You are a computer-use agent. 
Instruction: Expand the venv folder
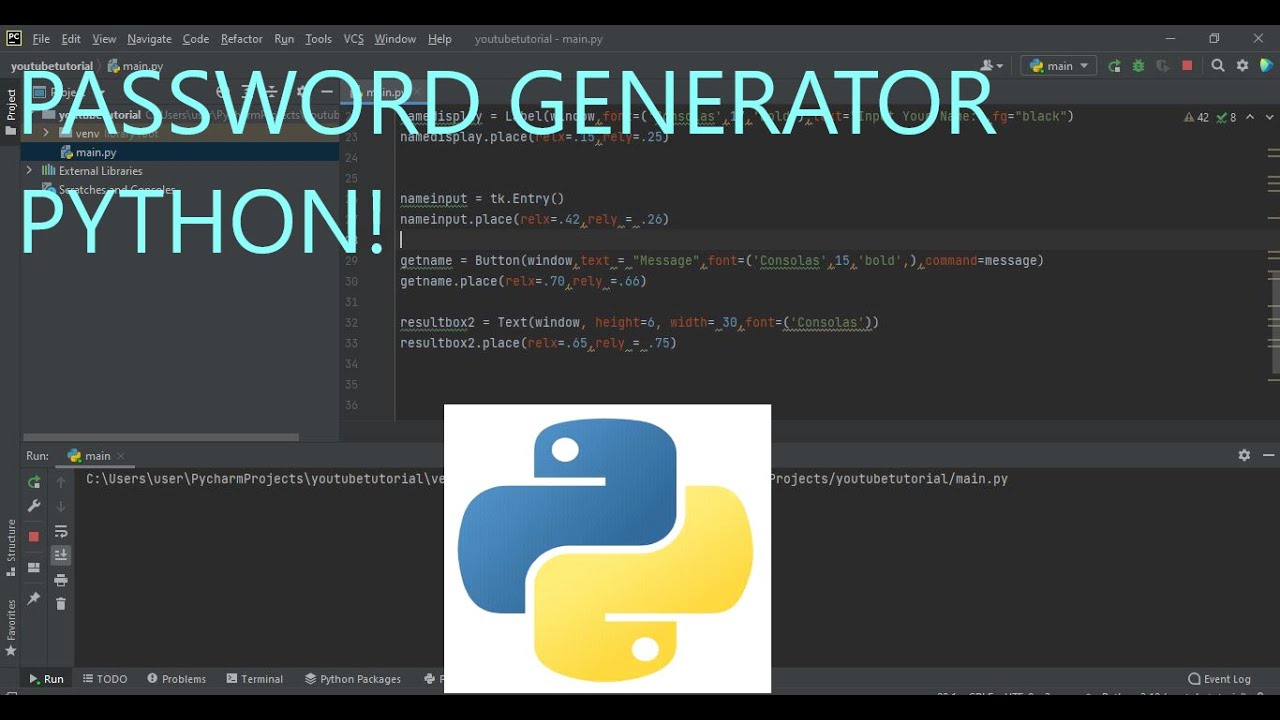pos(46,133)
